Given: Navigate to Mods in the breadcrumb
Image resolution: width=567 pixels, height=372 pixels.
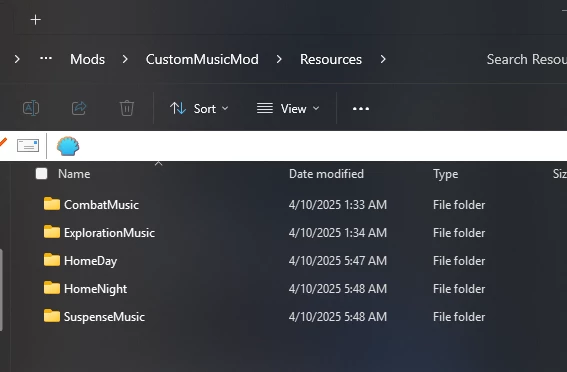Looking at the screenshot, I should coord(88,59).
